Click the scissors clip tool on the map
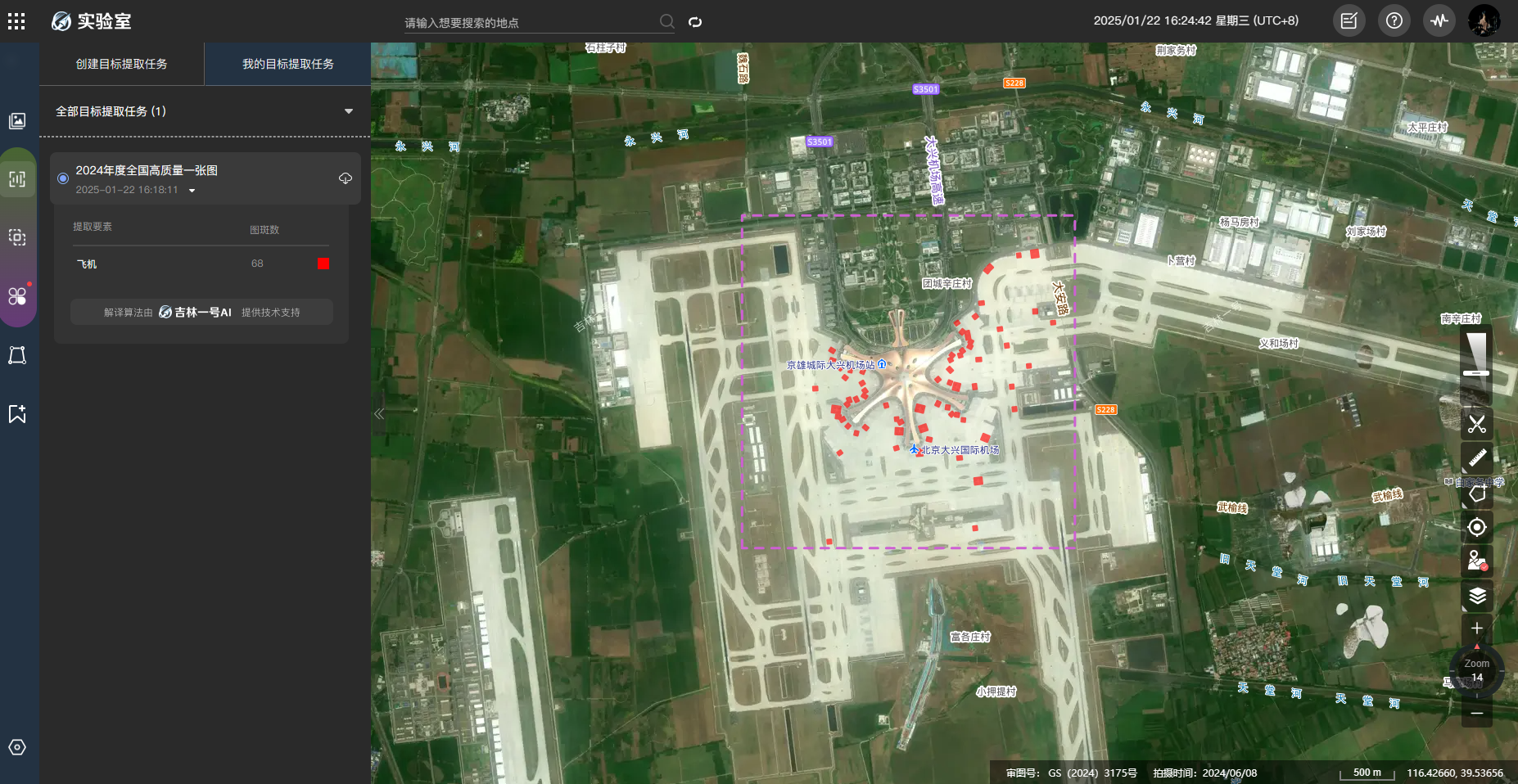Screen dimensions: 1518x784 pyautogui.click(x=1476, y=424)
